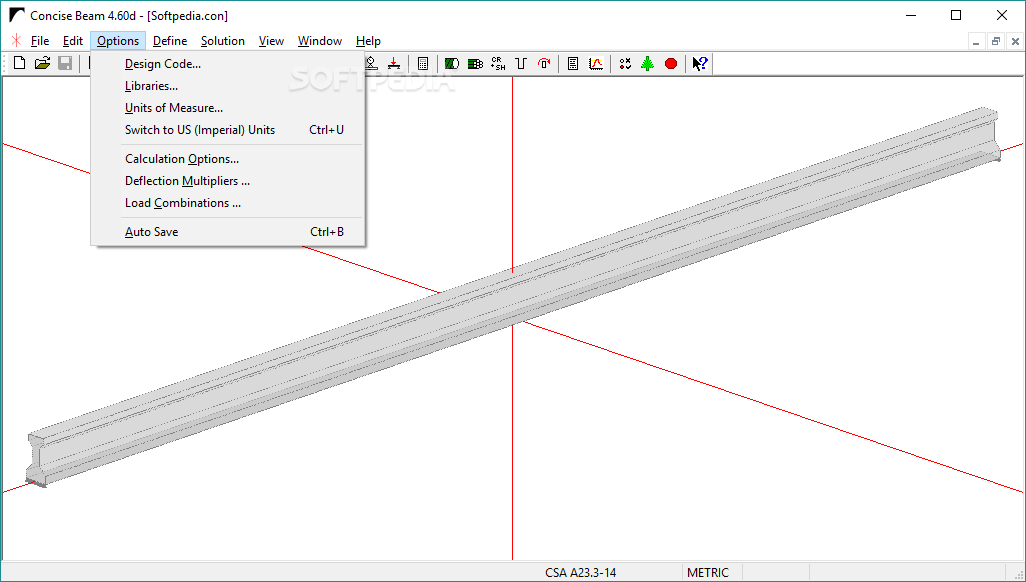Click the red stop circle icon

pyautogui.click(x=671, y=64)
